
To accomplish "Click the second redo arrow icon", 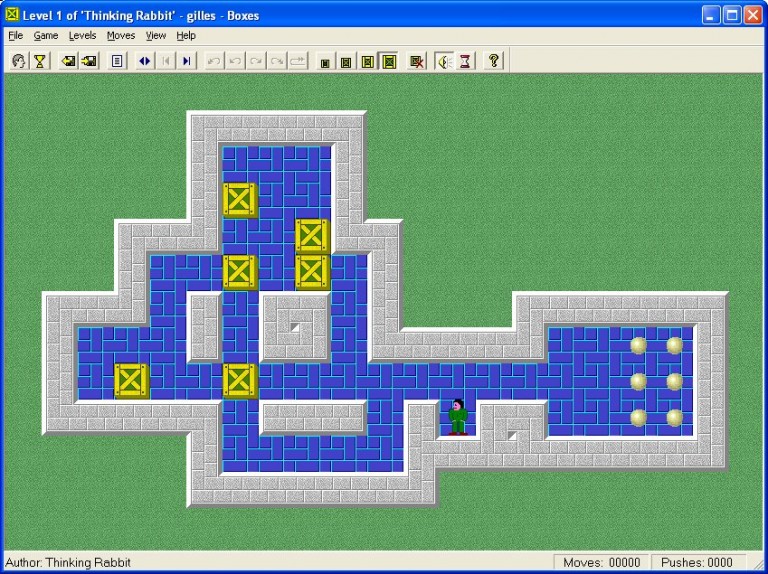I will tap(277, 61).
